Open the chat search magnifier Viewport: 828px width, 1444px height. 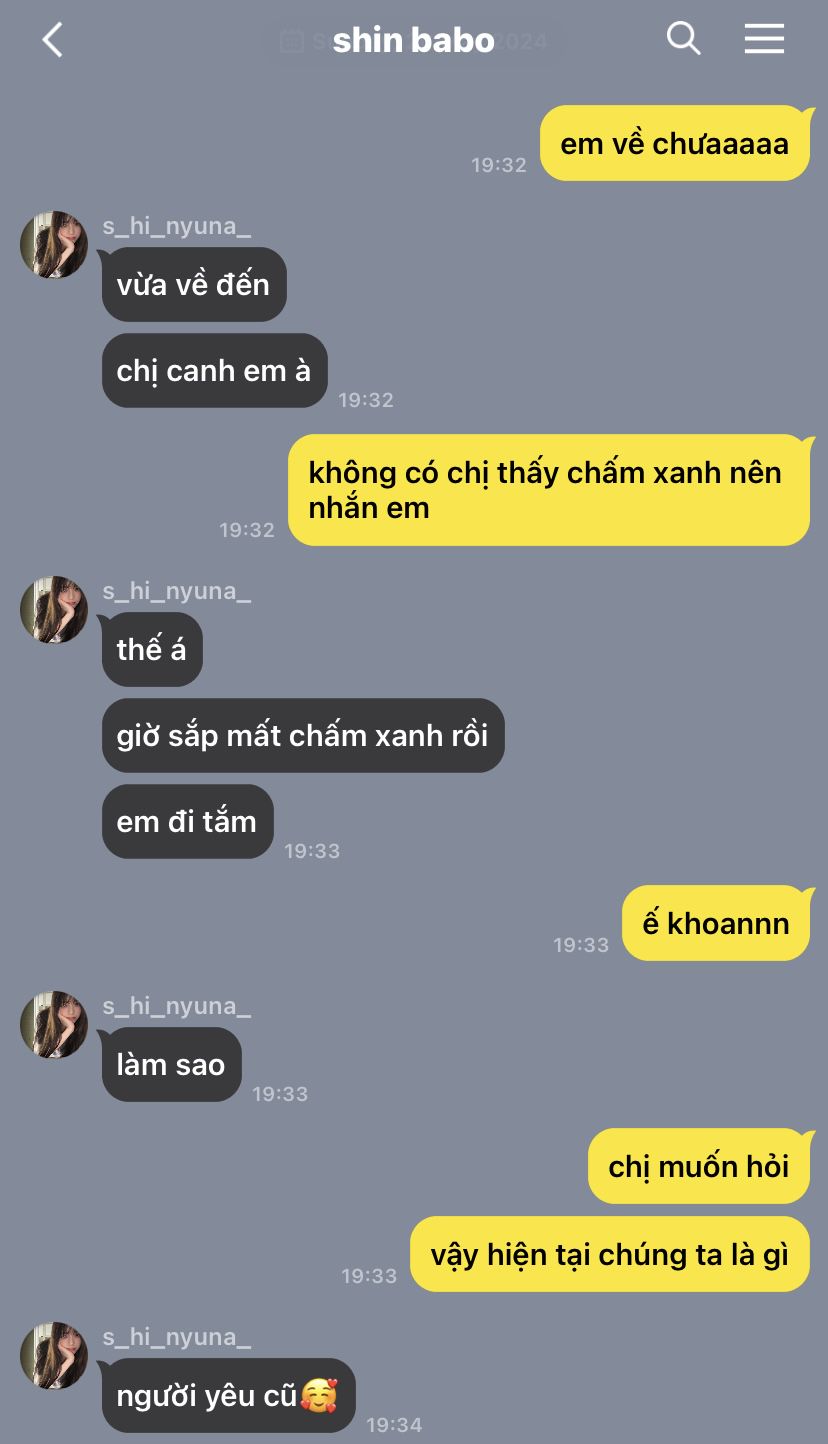(x=684, y=39)
